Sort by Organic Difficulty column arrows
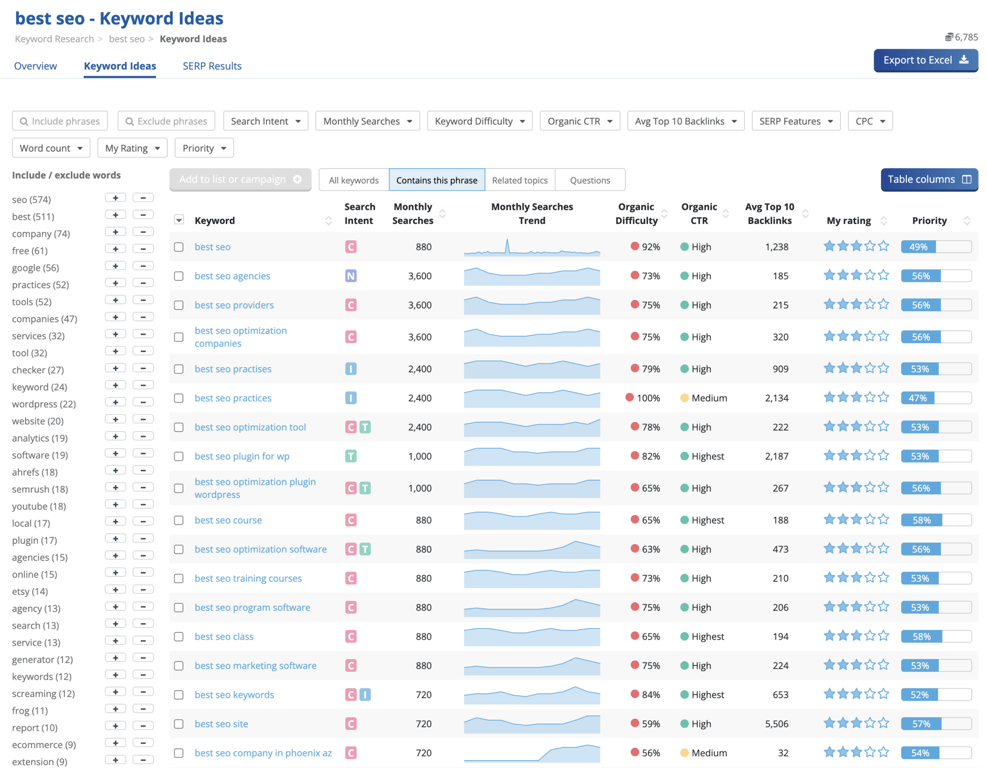The height and width of the screenshot is (768, 987). pyautogui.click(x=664, y=213)
